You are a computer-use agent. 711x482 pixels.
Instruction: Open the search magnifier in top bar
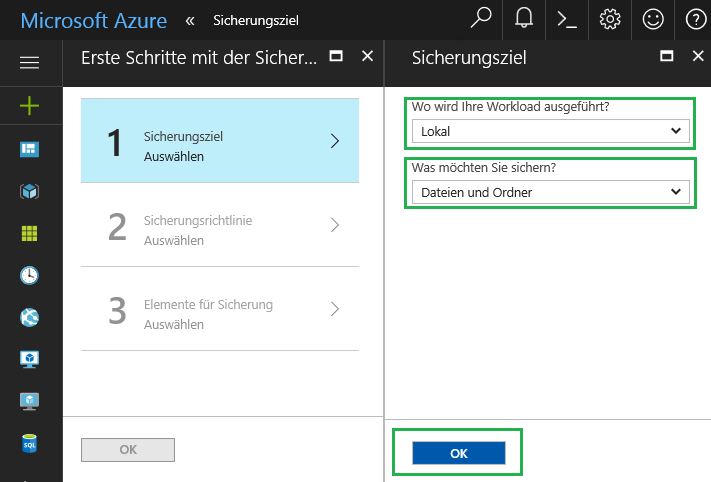click(x=481, y=19)
